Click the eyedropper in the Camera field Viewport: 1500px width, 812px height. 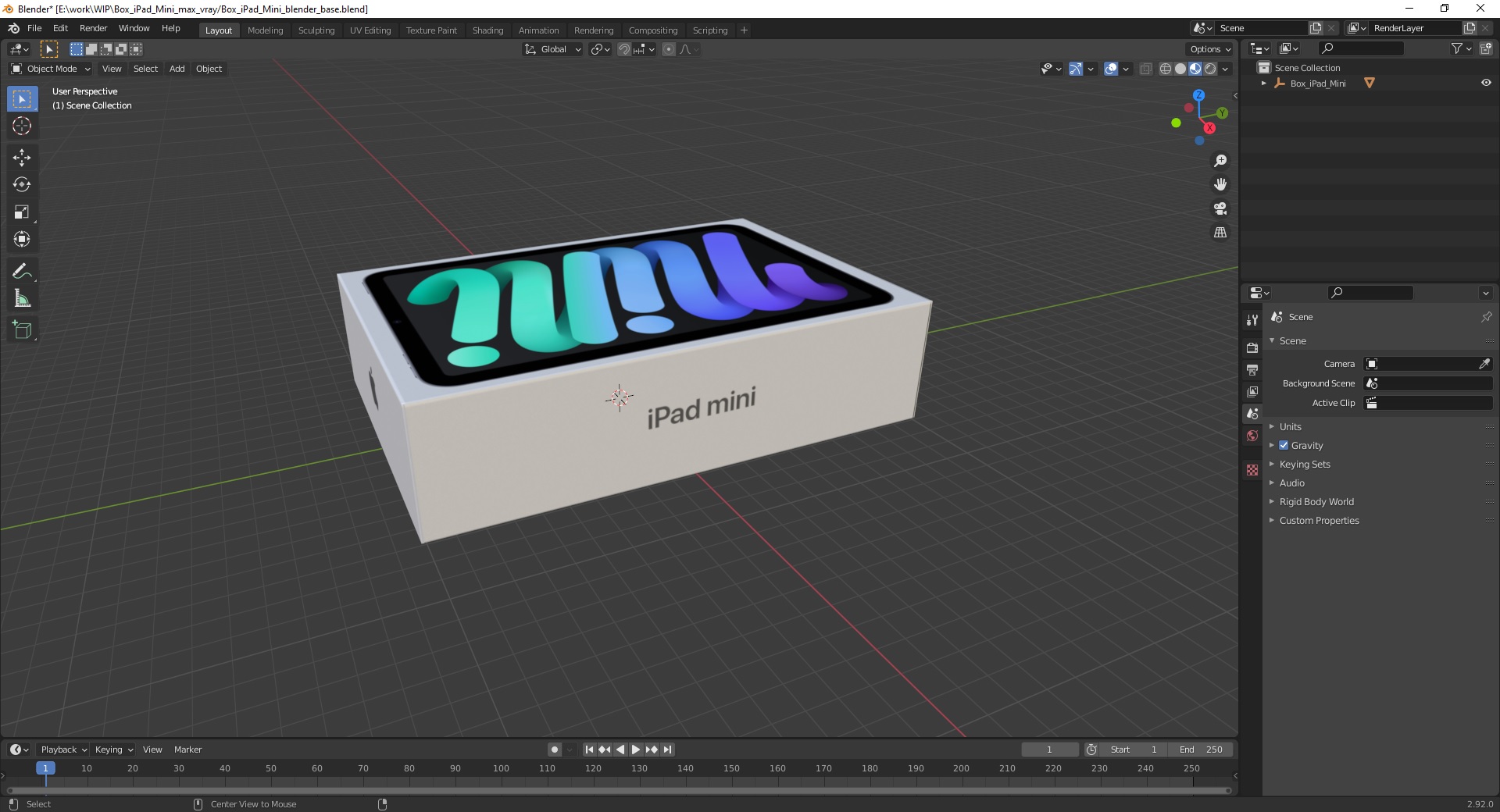[x=1484, y=364]
